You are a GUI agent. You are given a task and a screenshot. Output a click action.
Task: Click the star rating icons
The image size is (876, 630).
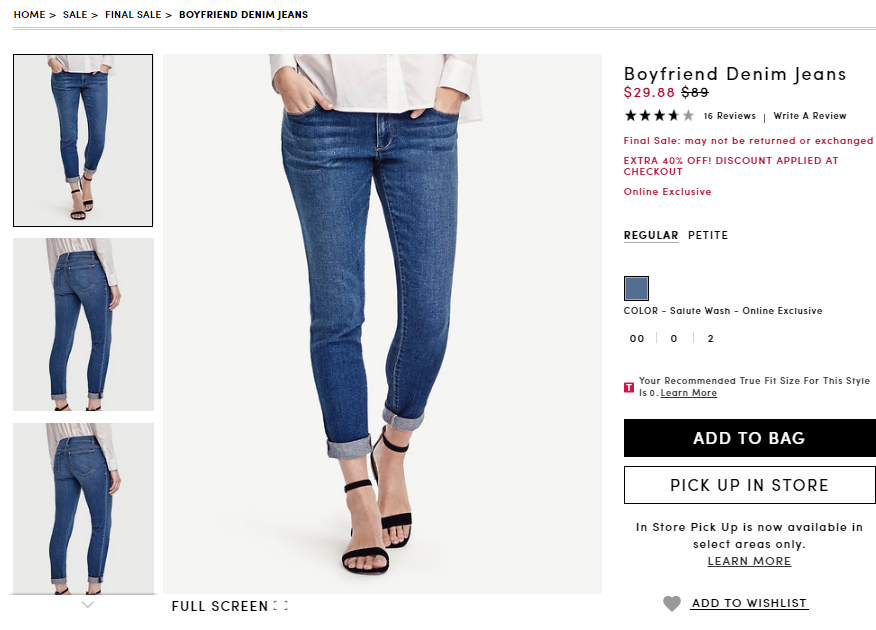(659, 116)
